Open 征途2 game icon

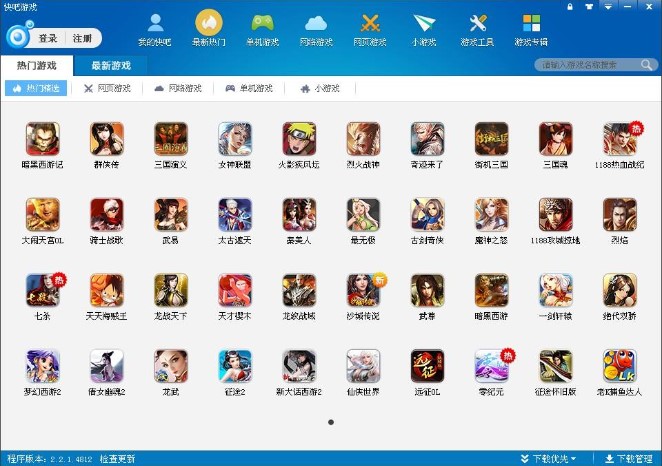[235, 366]
